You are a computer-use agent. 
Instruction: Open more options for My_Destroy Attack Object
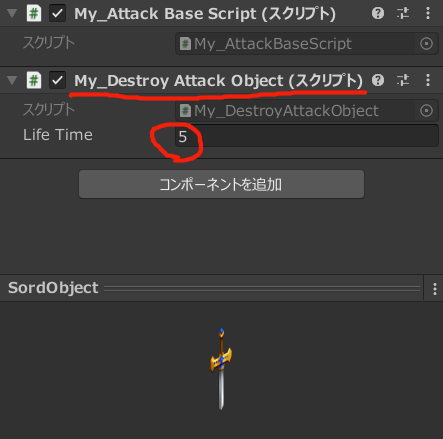(x=428, y=80)
